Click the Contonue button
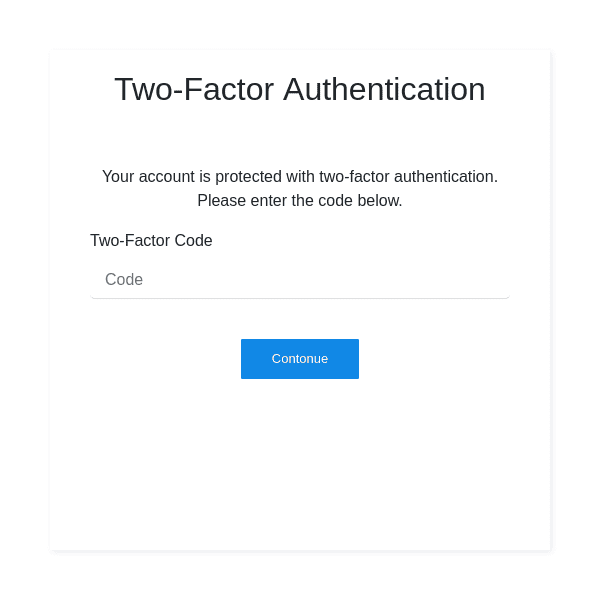 coord(300,359)
